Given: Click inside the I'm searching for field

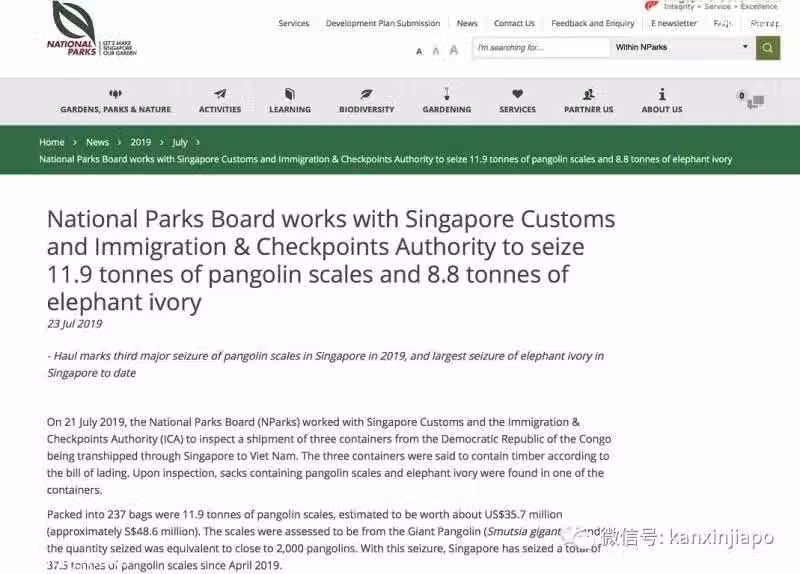Looking at the screenshot, I should pos(541,48).
